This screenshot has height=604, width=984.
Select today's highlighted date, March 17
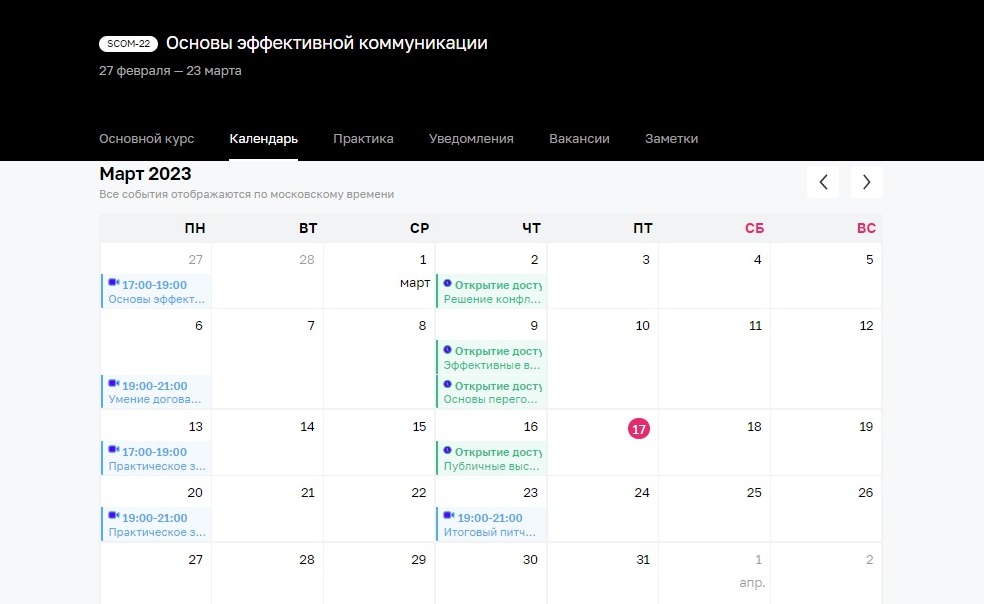point(639,428)
